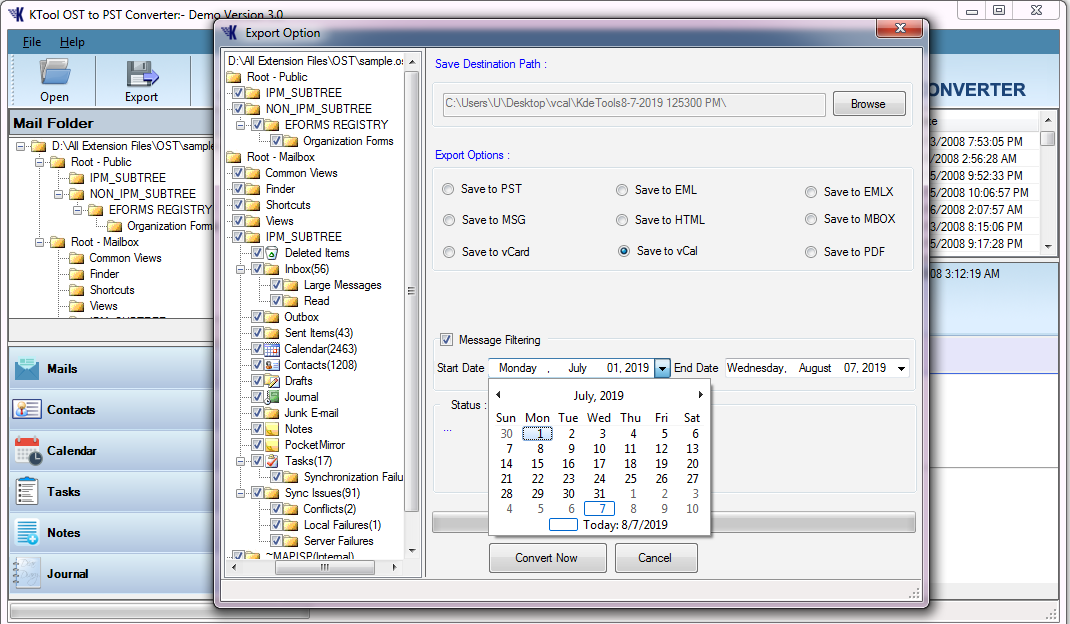Click the Open folder toolbar icon

click(x=55, y=72)
